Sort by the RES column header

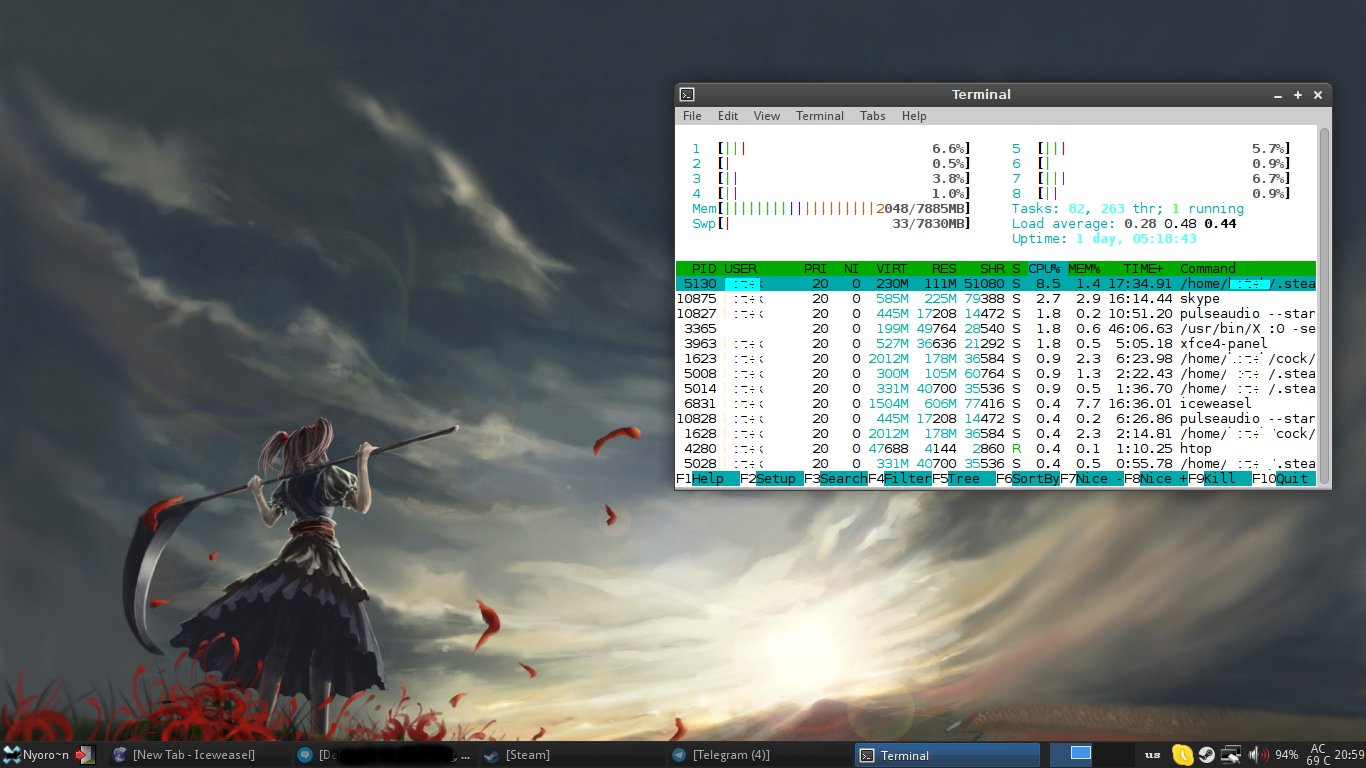pyautogui.click(x=944, y=269)
